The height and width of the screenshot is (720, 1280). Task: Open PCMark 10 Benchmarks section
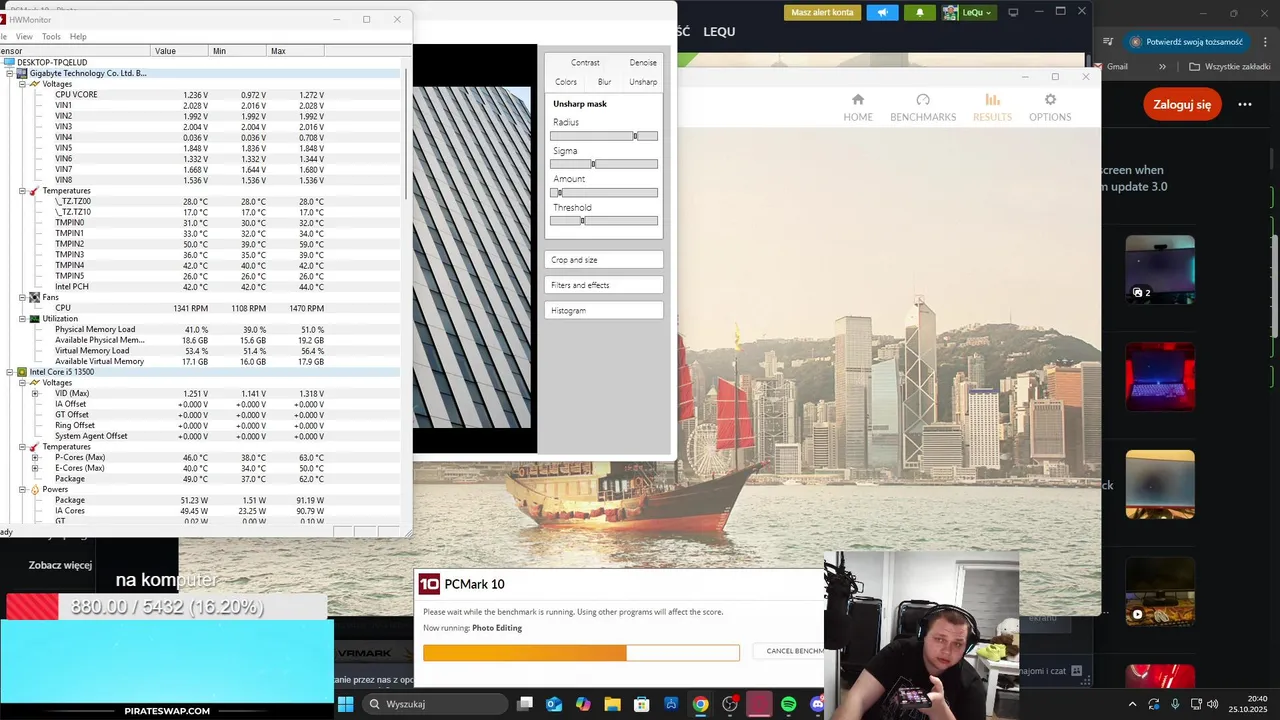[x=923, y=107]
